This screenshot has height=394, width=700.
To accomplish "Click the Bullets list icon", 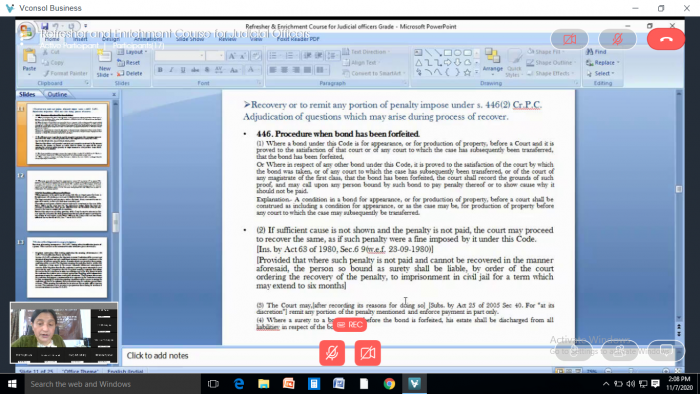I will (274, 55).
